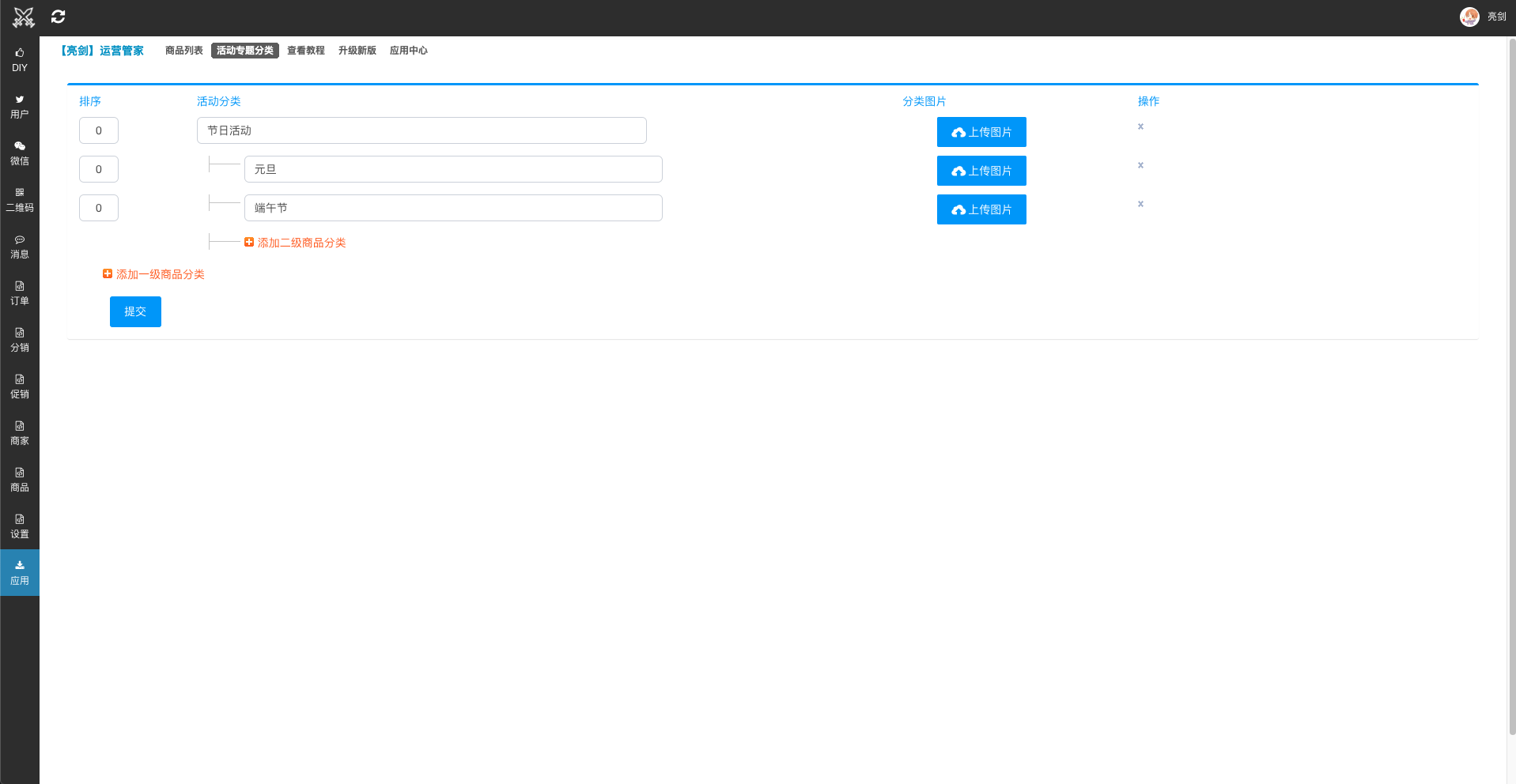
Task: Click the page vertical scrollbar
Action: (x=1511, y=387)
